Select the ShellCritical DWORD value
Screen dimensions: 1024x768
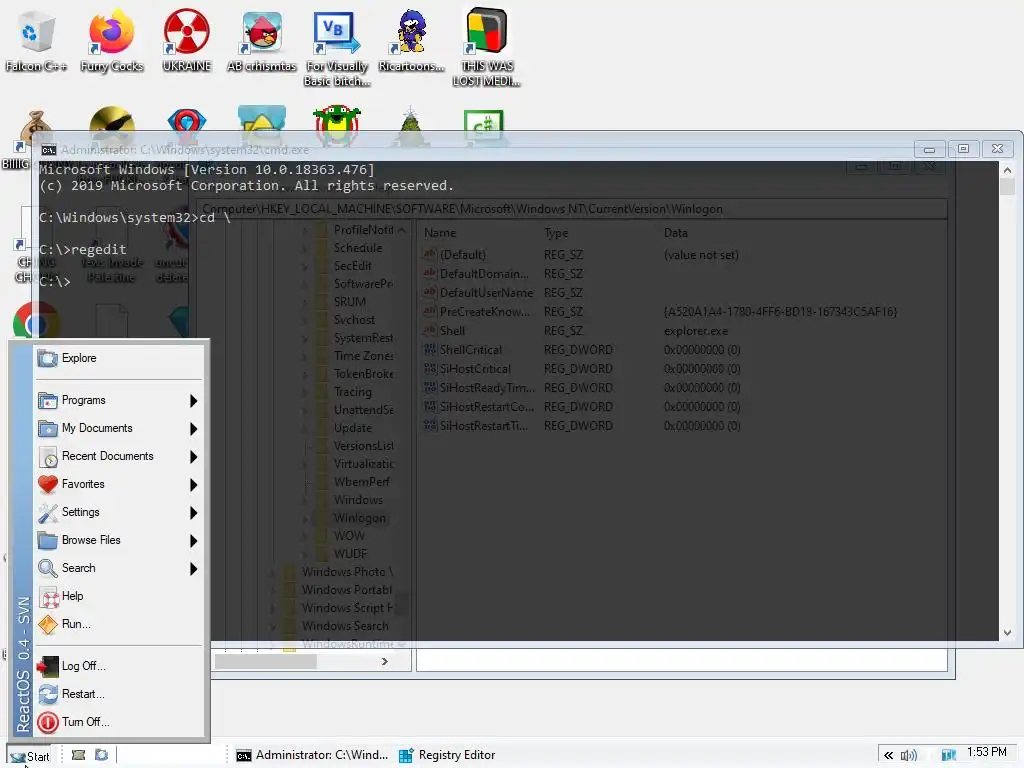[470, 349]
